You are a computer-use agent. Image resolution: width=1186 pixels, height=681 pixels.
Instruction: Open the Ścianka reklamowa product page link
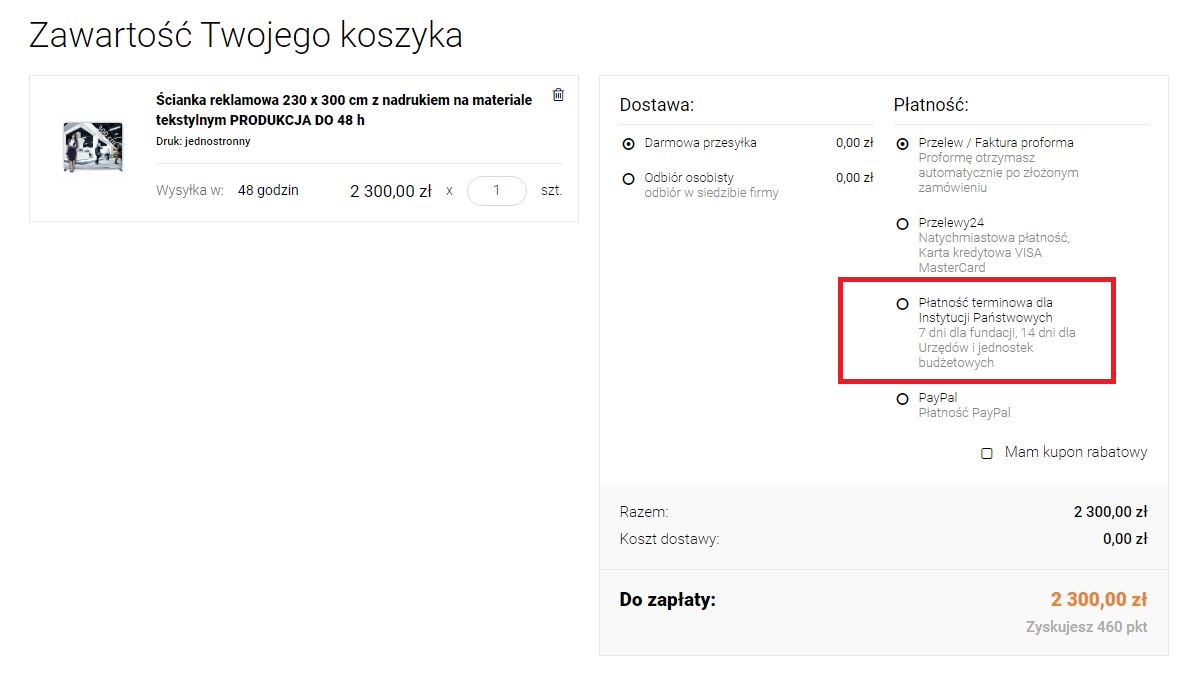(x=343, y=110)
